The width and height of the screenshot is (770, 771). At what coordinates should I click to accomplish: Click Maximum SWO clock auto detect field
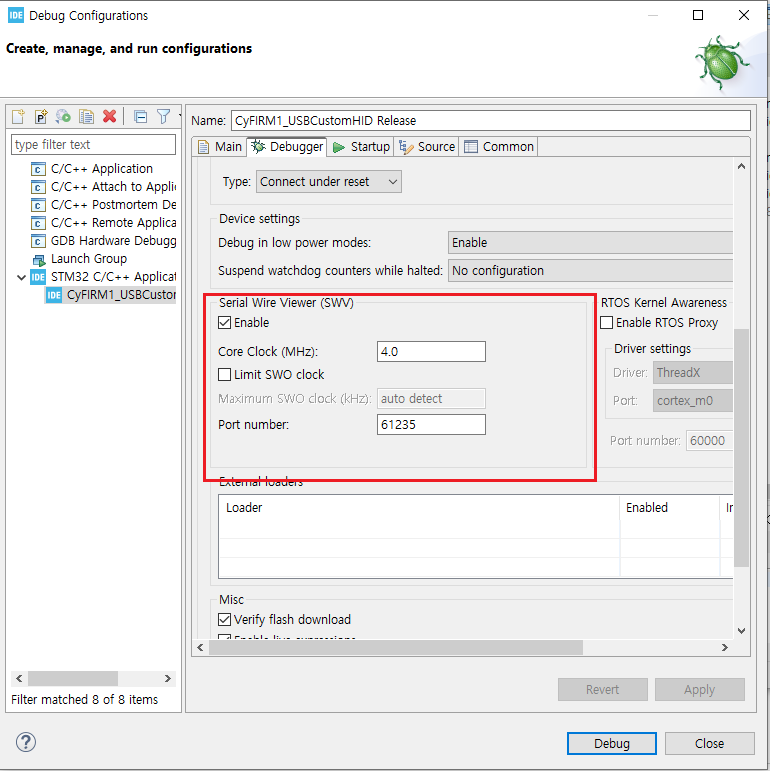pyautogui.click(x=431, y=398)
